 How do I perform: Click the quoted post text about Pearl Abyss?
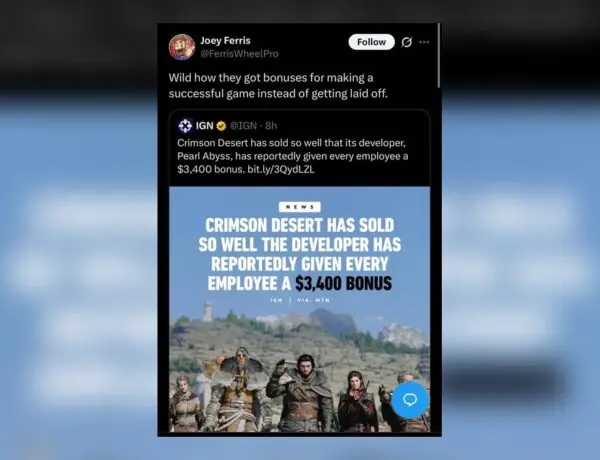[293, 156]
